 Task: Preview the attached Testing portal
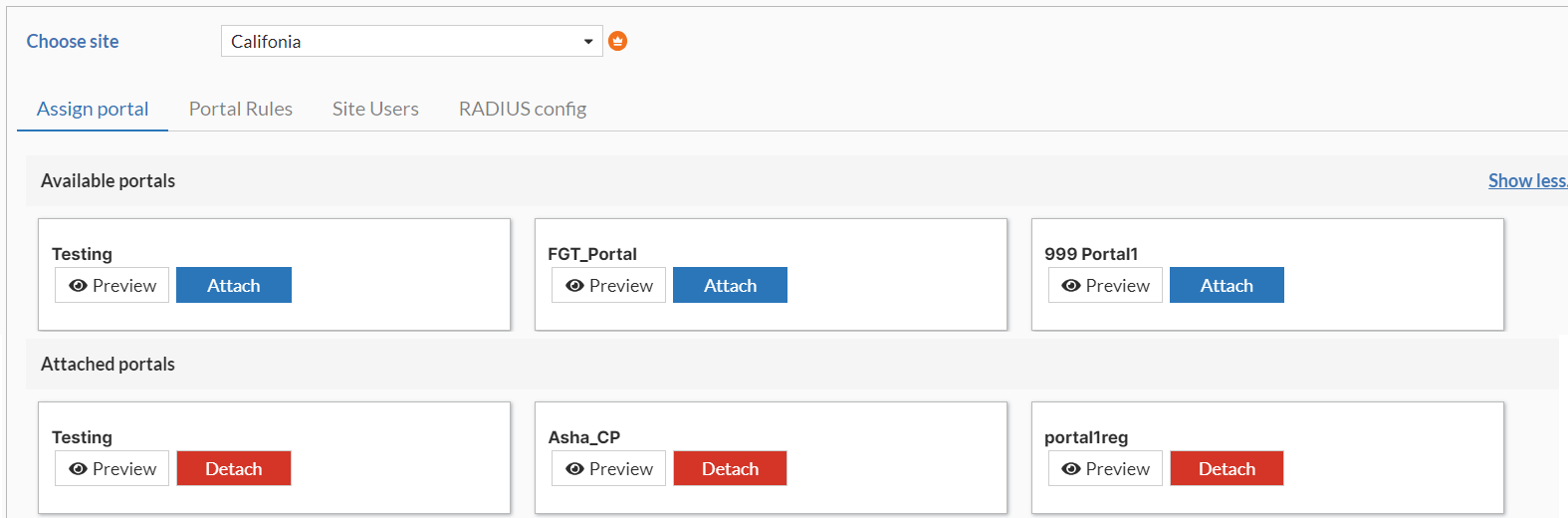tap(112, 468)
